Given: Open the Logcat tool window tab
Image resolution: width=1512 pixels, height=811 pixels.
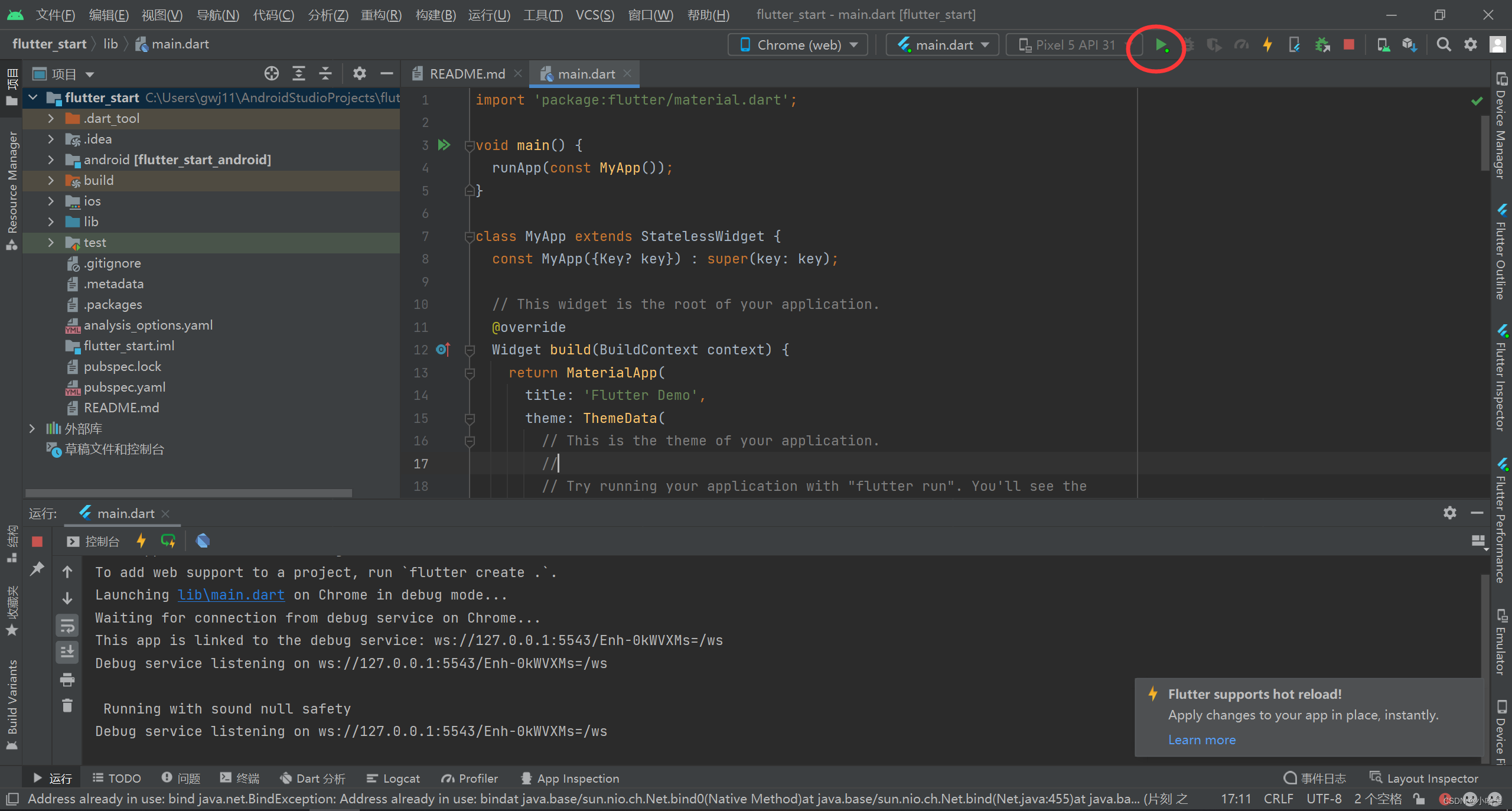Looking at the screenshot, I should (x=393, y=779).
